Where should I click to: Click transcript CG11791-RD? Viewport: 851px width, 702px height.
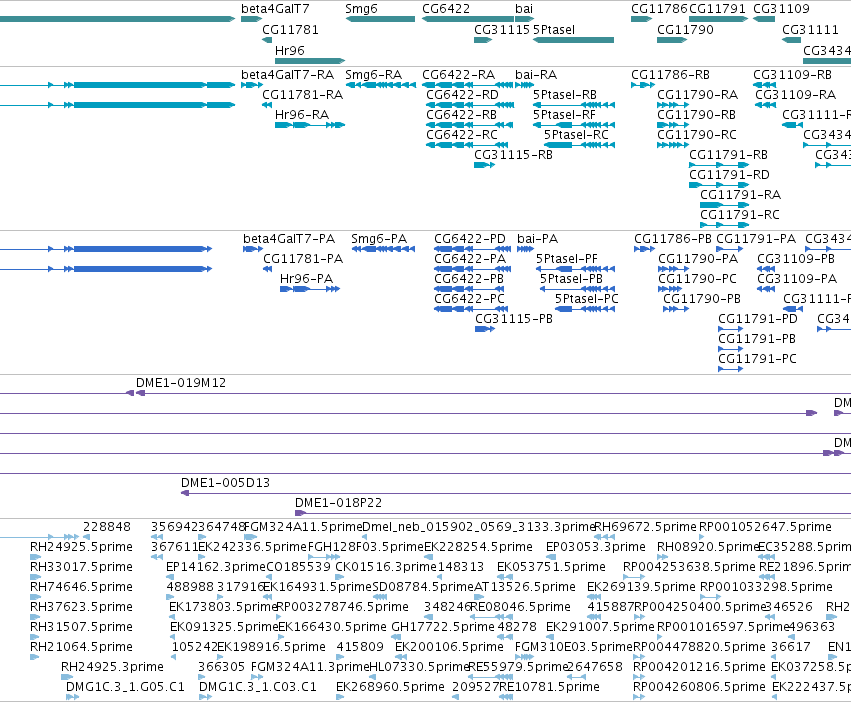[729, 175]
